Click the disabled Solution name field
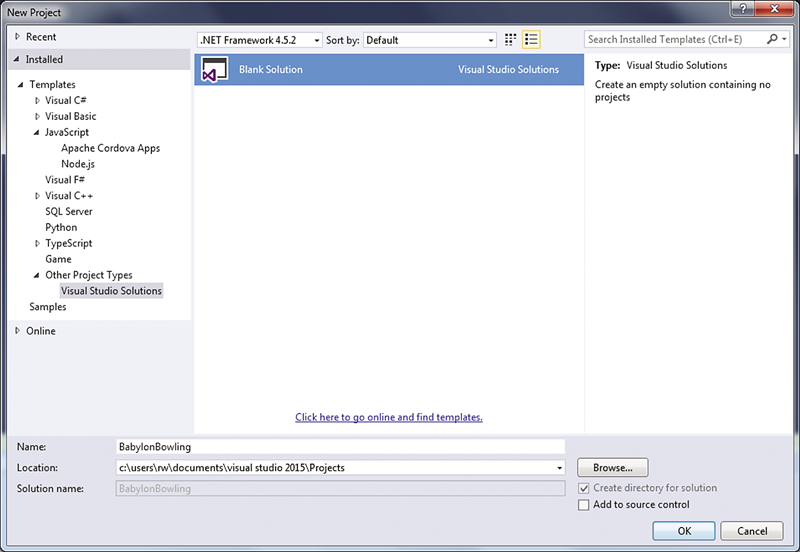 pos(340,489)
